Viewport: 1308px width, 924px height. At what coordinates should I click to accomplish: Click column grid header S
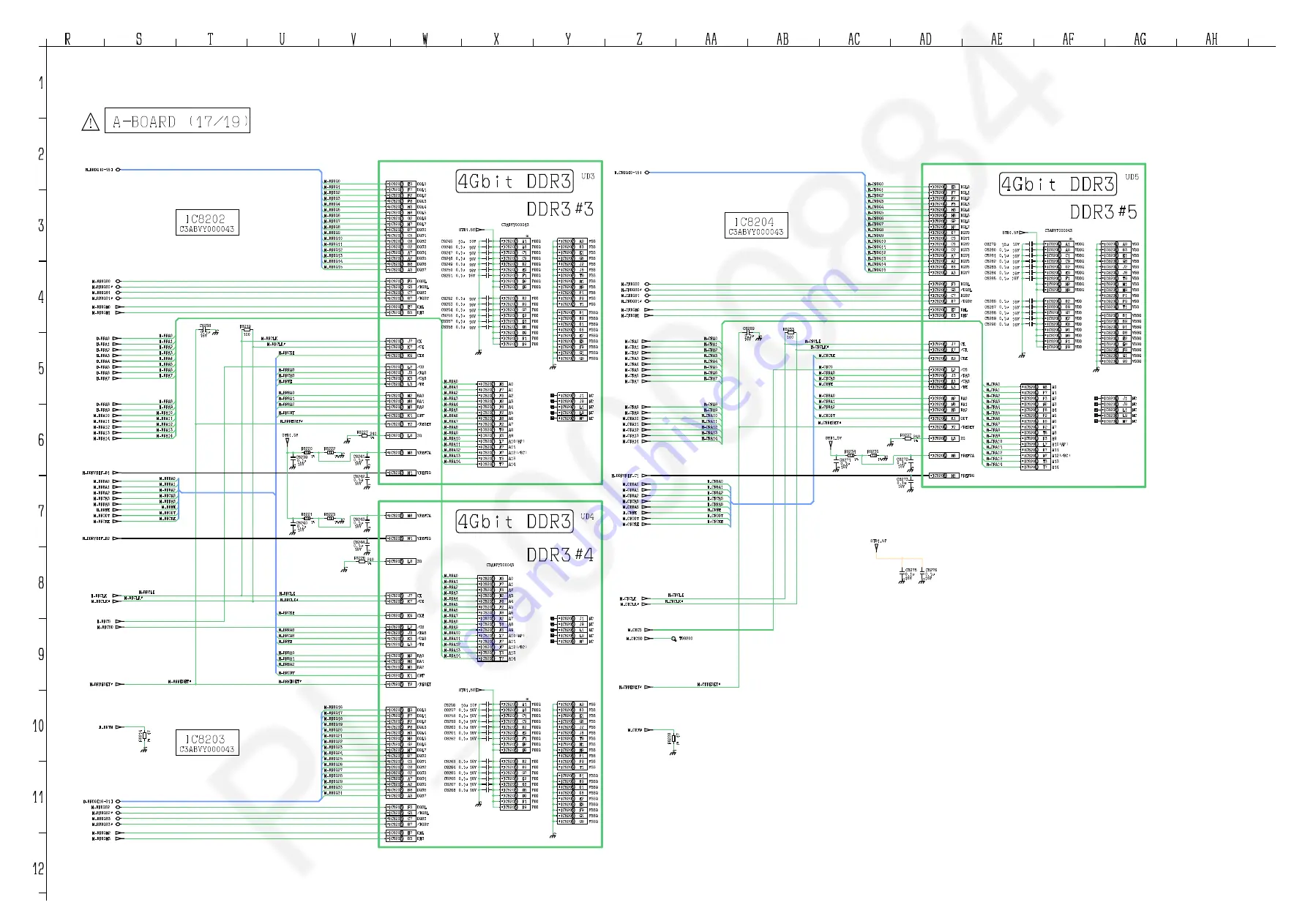point(139,40)
